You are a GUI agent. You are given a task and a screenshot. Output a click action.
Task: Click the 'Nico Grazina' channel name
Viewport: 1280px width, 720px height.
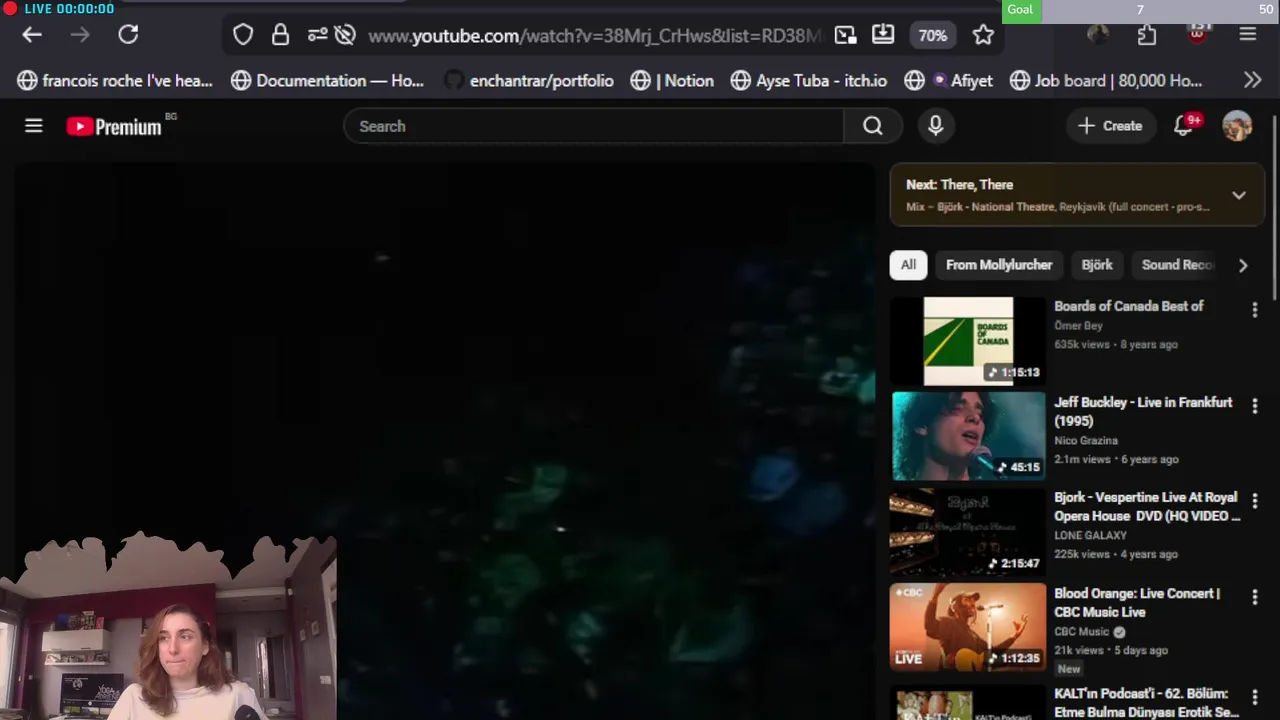click(x=1086, y=440)
